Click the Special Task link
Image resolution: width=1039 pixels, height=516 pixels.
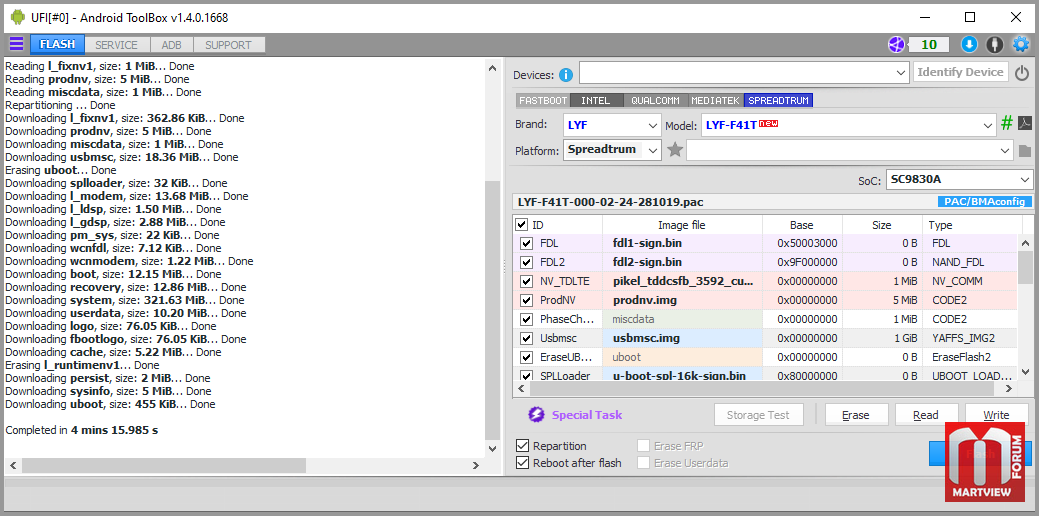(x=587, y=415)
